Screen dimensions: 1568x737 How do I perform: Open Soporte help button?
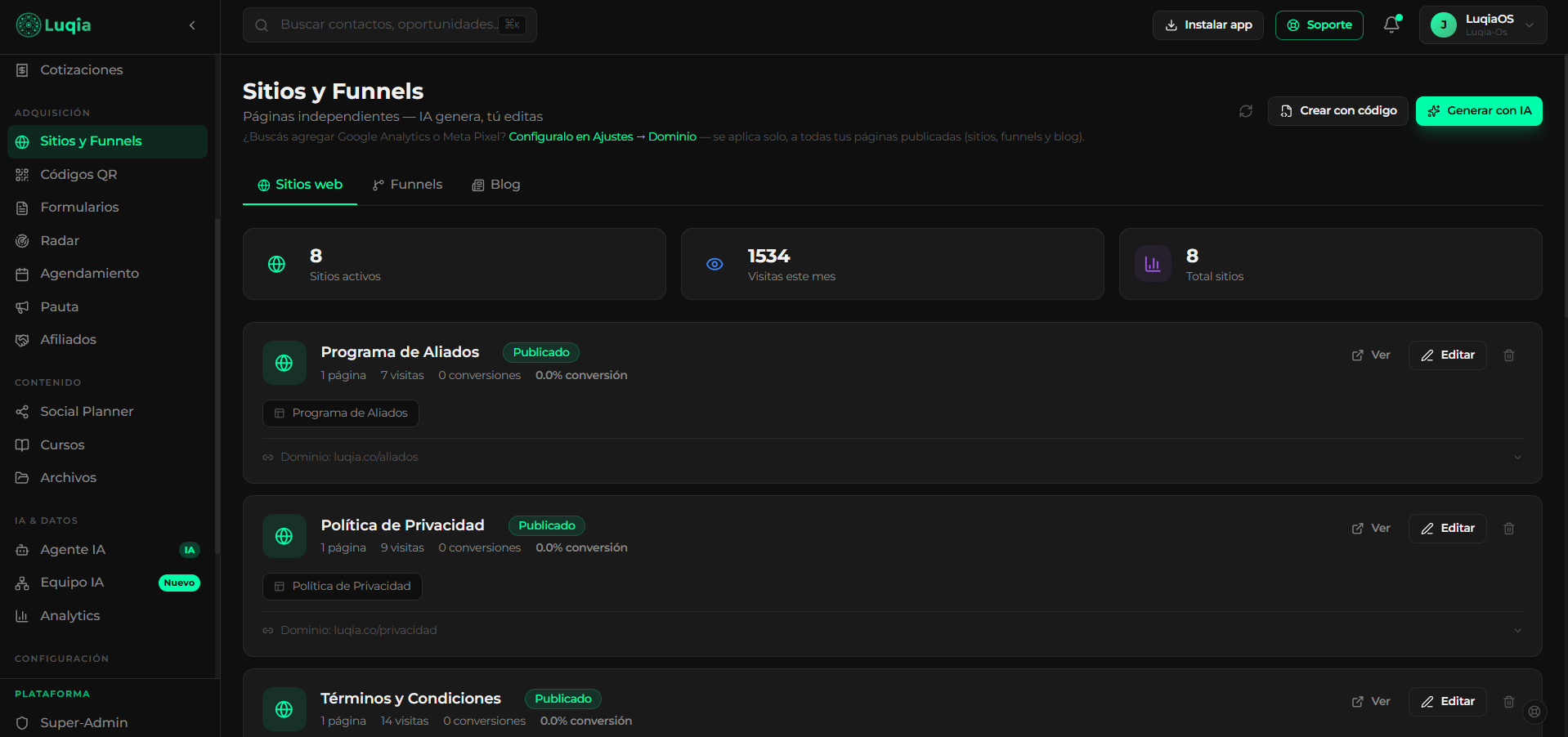tap(1319, 25)
